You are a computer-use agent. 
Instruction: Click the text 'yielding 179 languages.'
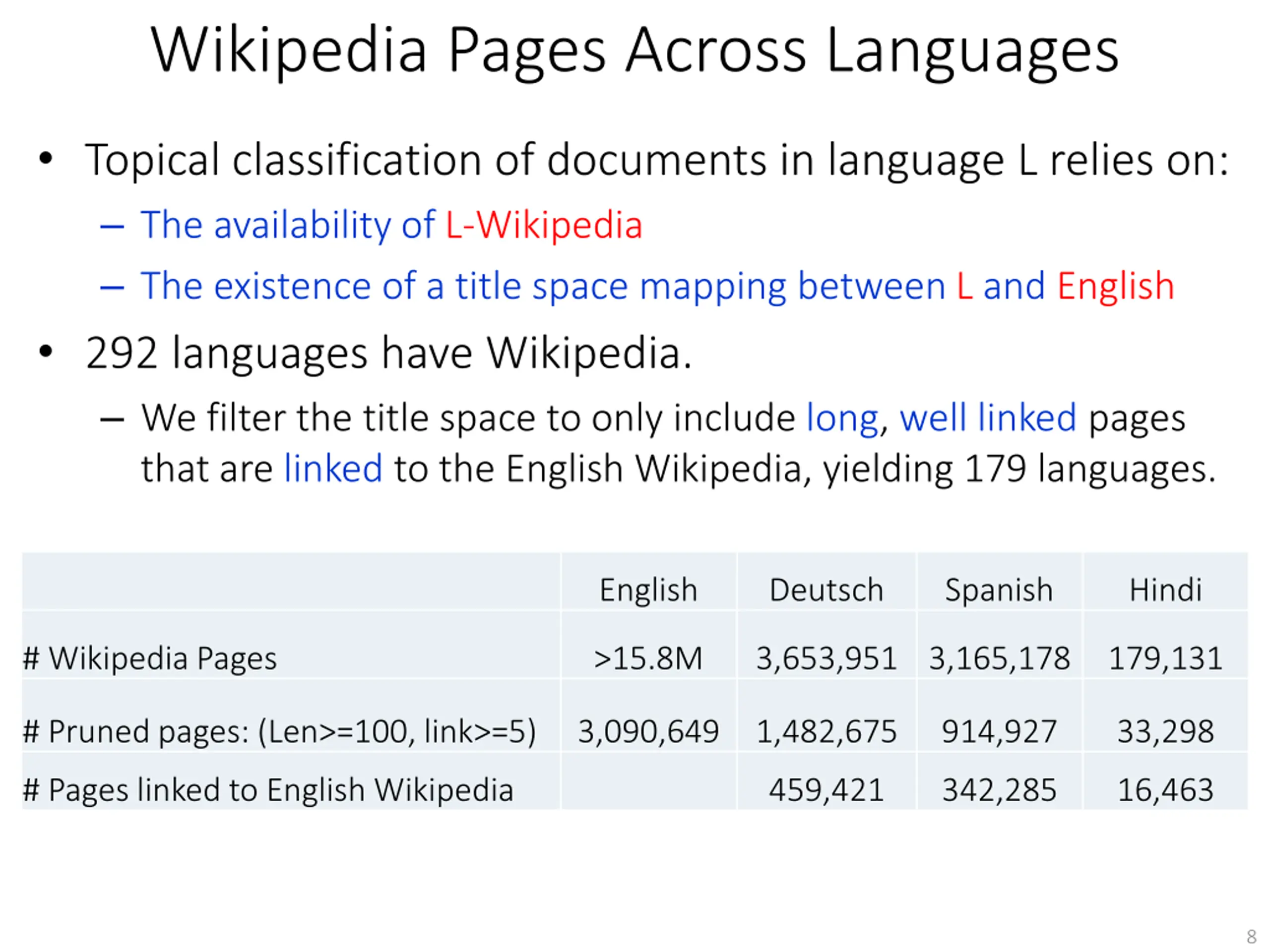(x=1019, y=470)
